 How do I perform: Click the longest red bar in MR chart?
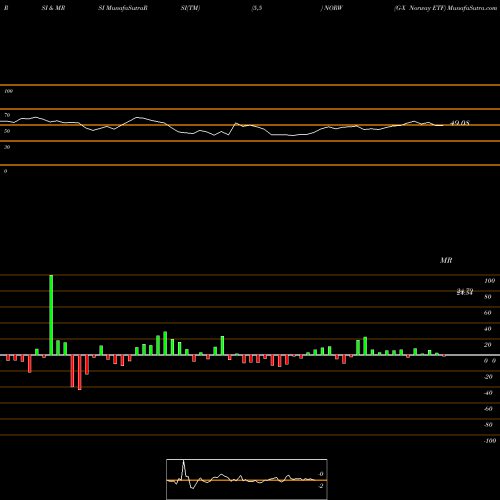(80, 372)
